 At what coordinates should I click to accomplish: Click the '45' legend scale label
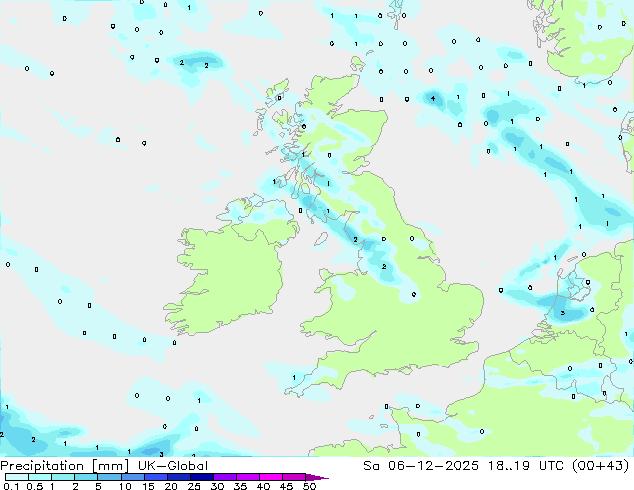(x=286, y=486)
